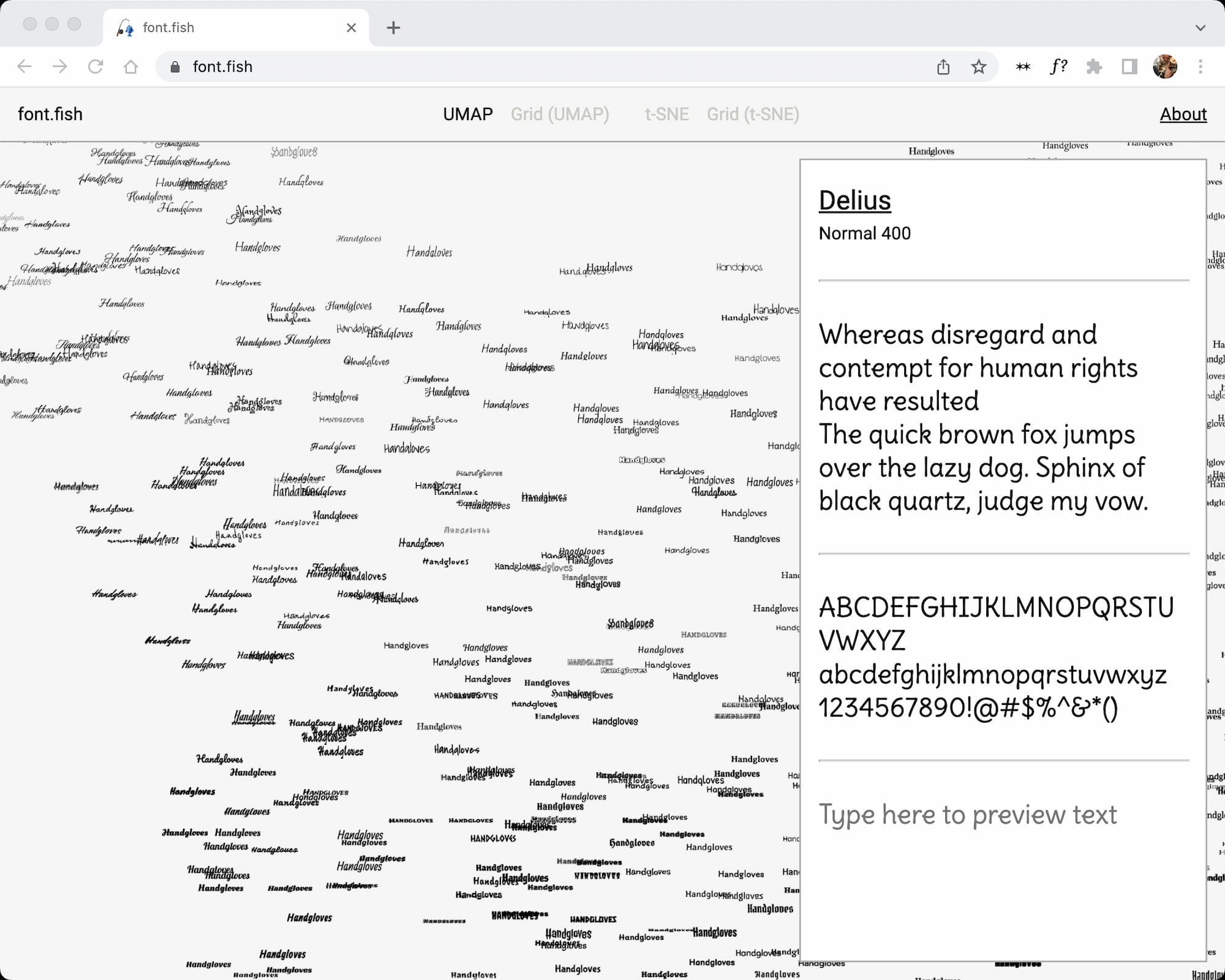1225x980 pixels.
Task: Click the browser forward arrow
Action: click(x=60, y=66)
